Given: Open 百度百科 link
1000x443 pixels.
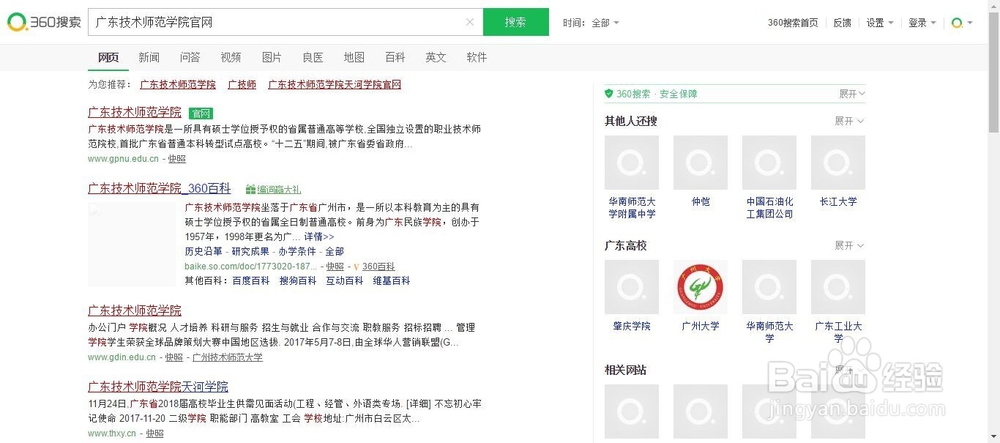Looking at the screenshot, I should coord(251,280).
